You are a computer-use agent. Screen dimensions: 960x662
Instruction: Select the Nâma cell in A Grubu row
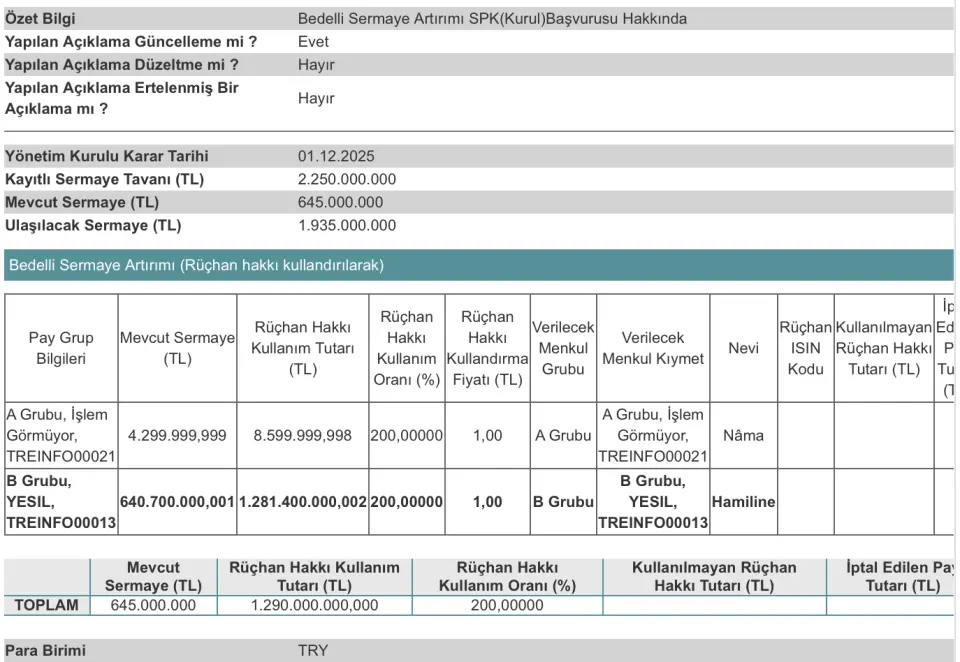743,436
